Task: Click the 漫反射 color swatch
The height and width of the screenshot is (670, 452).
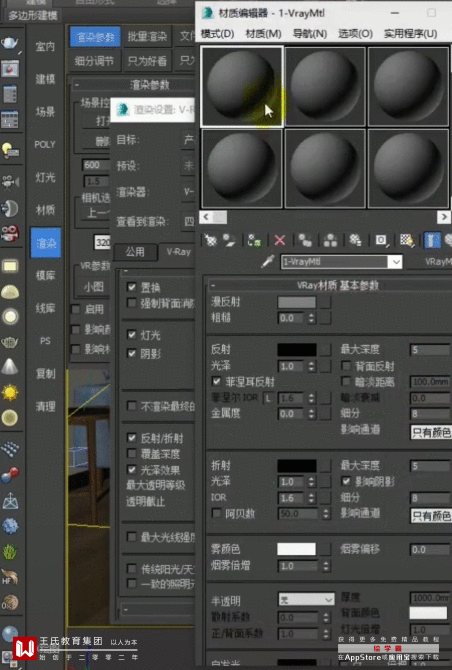Action: (296, 302)
